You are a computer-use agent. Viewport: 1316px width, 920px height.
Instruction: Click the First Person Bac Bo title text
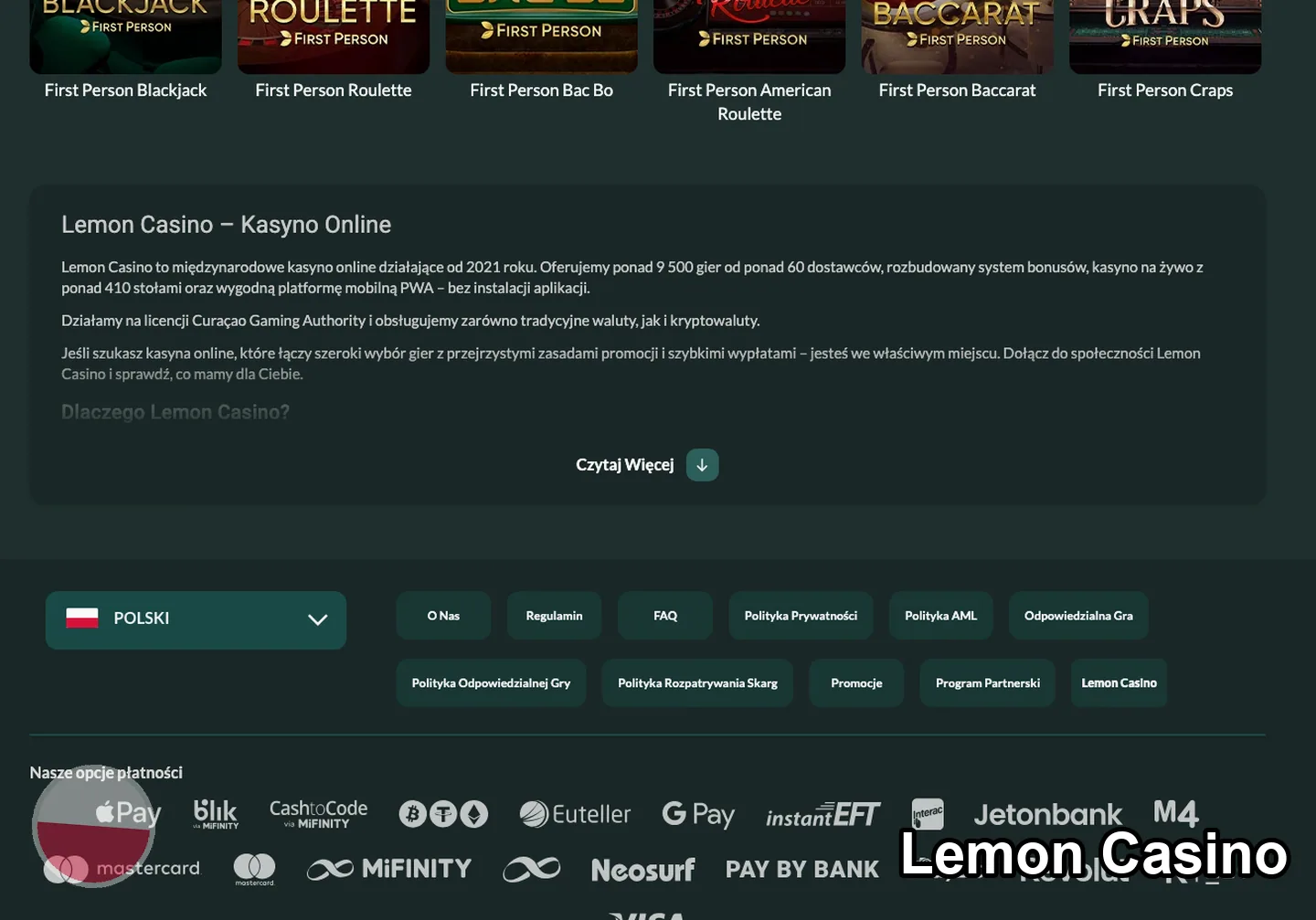tap(541, 90)
